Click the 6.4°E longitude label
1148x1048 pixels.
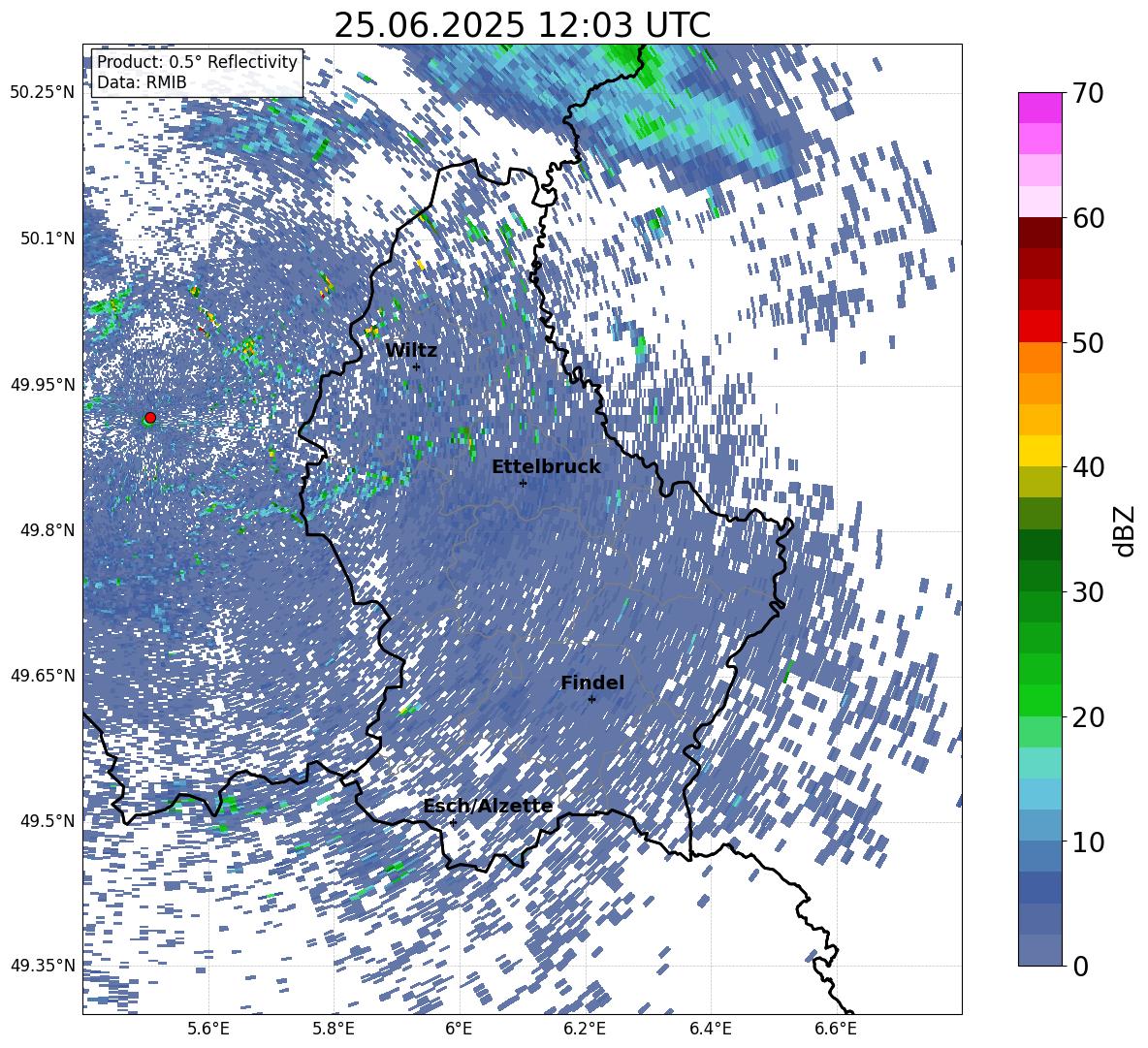pyautogui.click(x=710, y=1030)
